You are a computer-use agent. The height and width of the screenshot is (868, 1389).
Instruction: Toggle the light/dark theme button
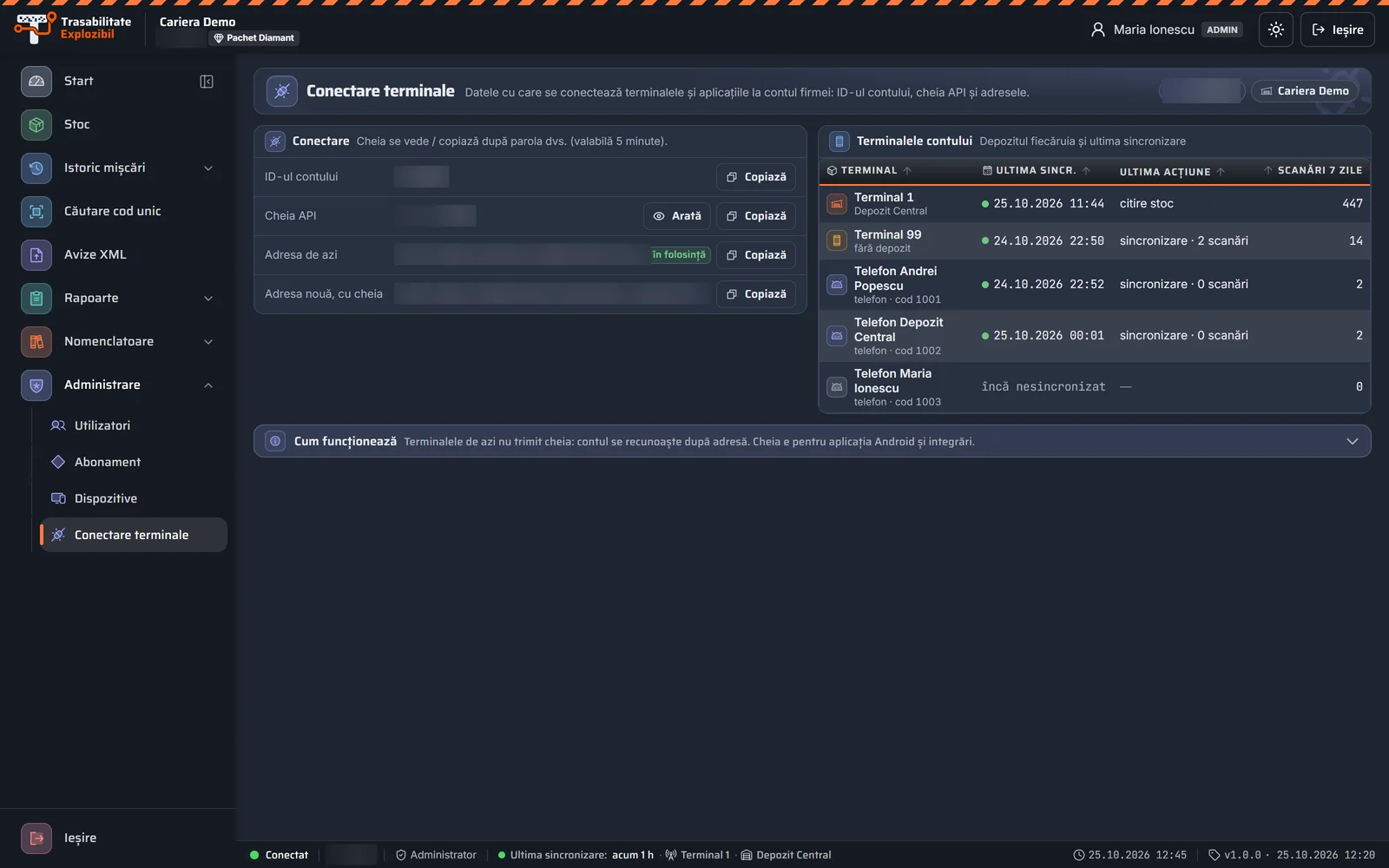1276,30
